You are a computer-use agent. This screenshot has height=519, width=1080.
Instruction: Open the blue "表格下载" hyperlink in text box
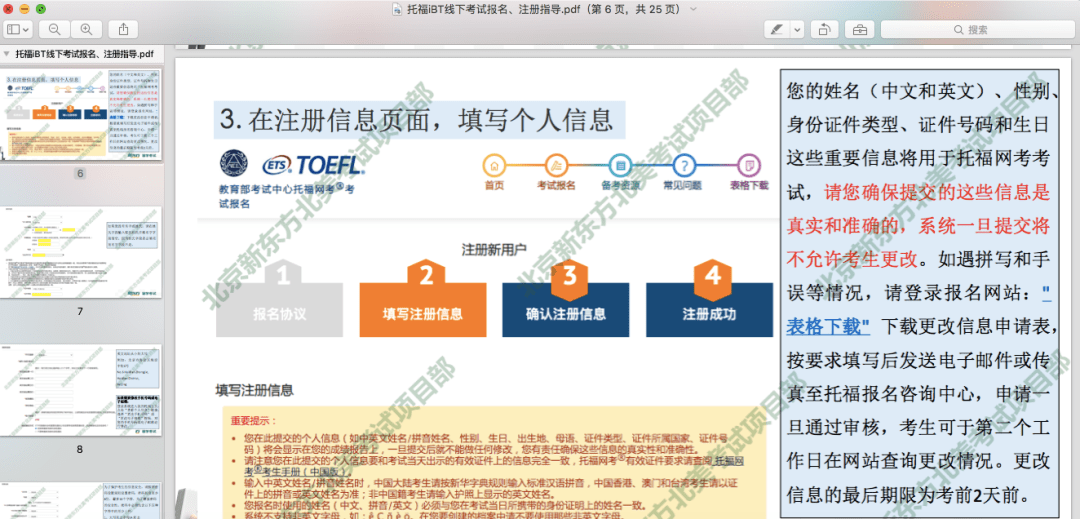[829, 326]
